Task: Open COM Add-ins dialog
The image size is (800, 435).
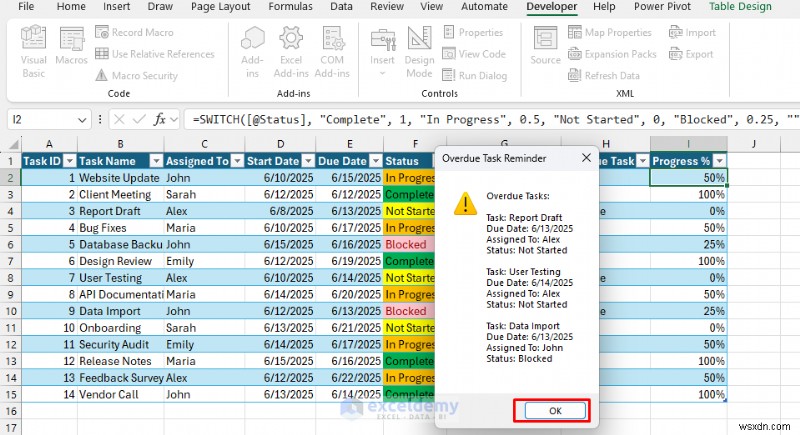Action: tap(332, 52)
